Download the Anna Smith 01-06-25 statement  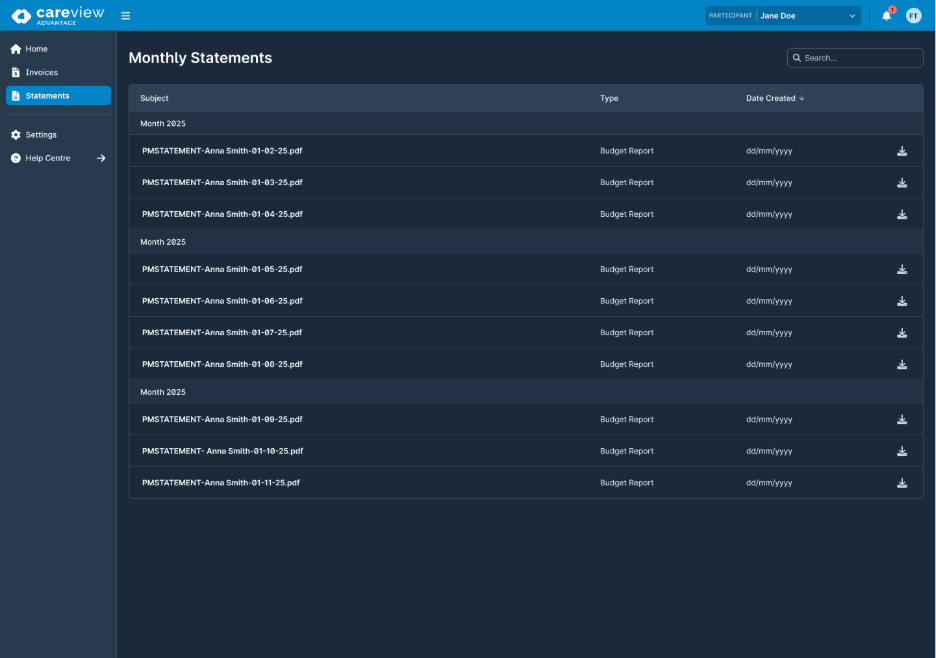click(902, 301)
